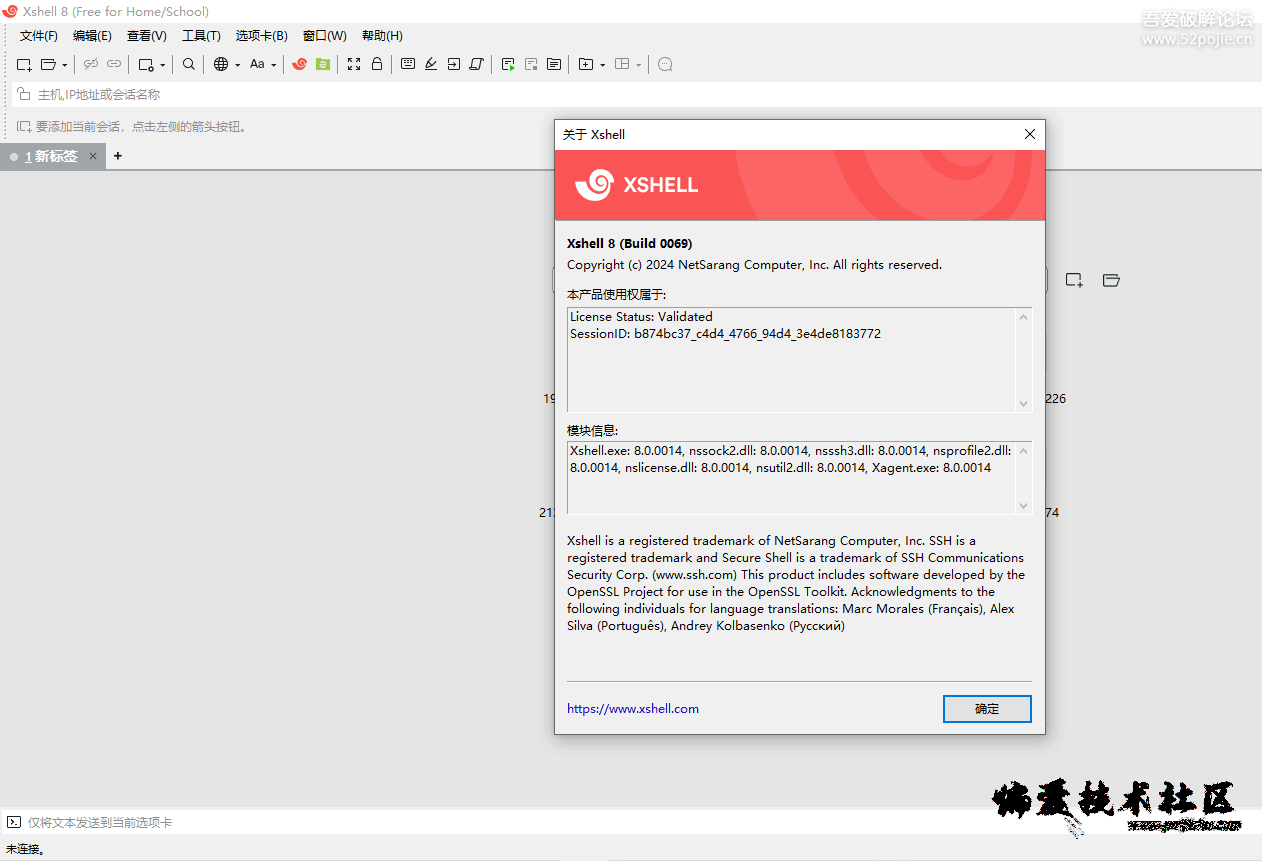This screenshot has width=1262, height=861.
Task: Open the https://www.xshell.com link
Action: click(x=633, y=708)
